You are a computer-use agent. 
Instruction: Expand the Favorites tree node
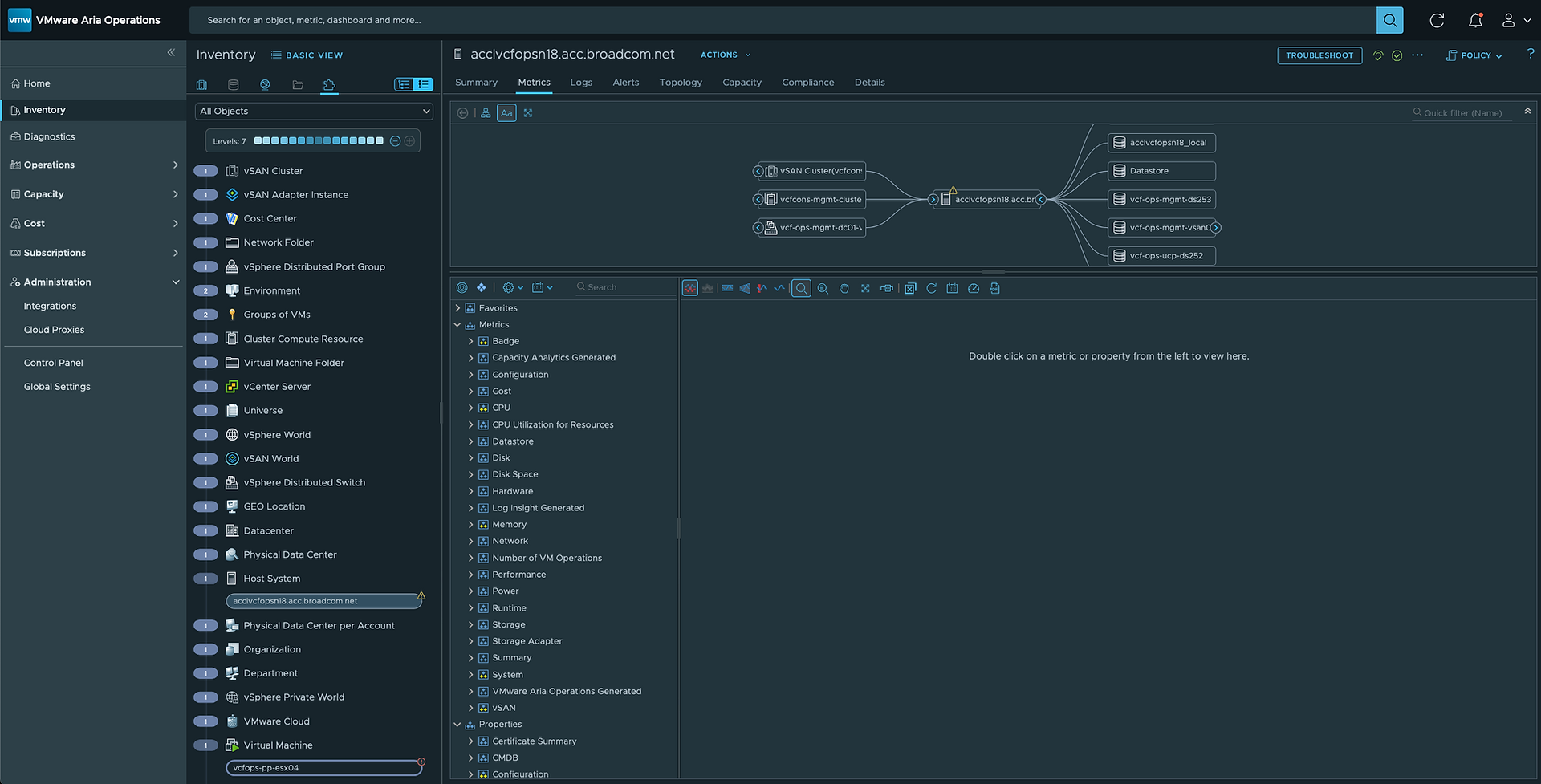click(457, 308)
